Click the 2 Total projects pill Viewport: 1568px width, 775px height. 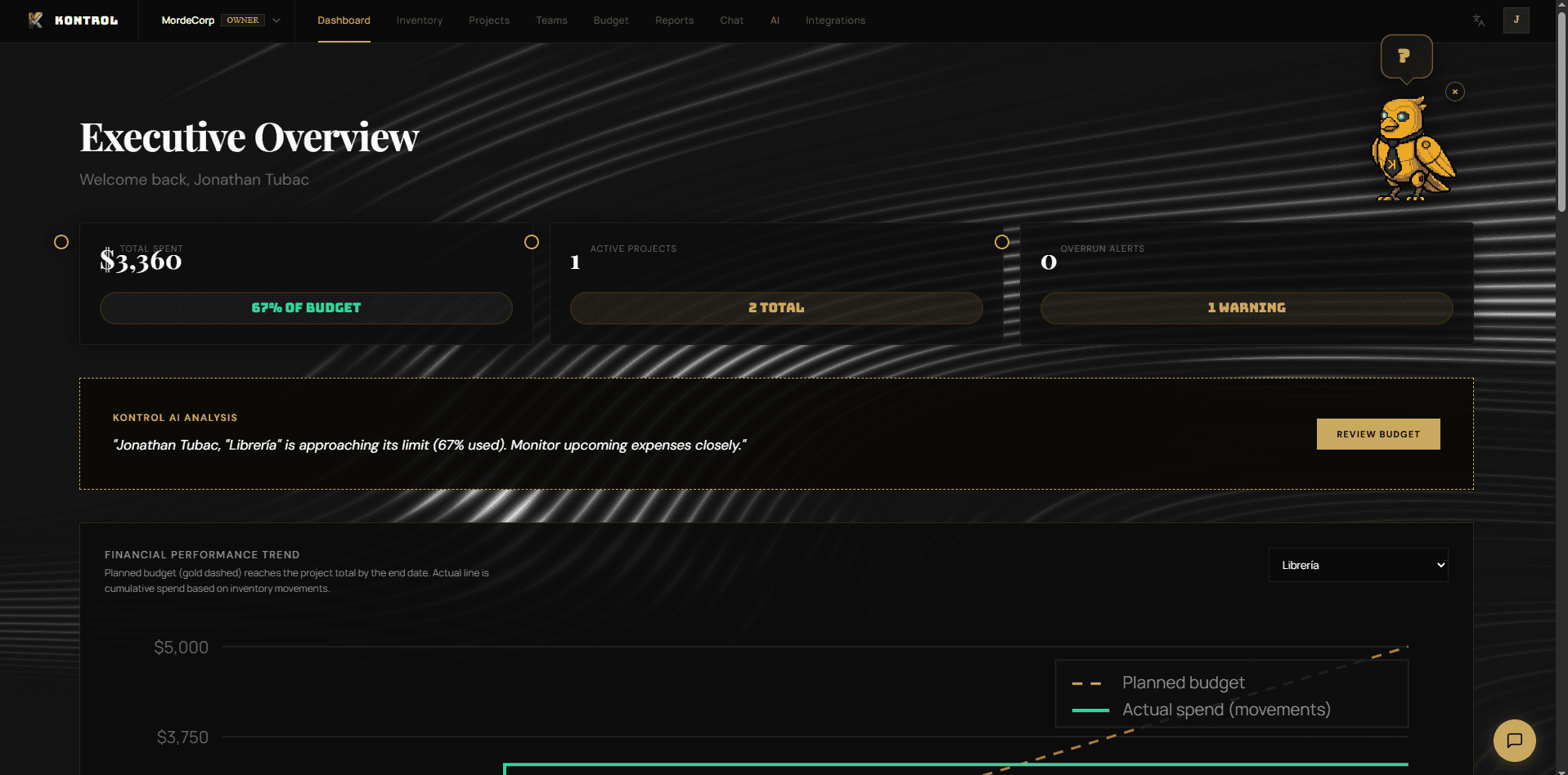pyautogui.click(x=776, y=308)
